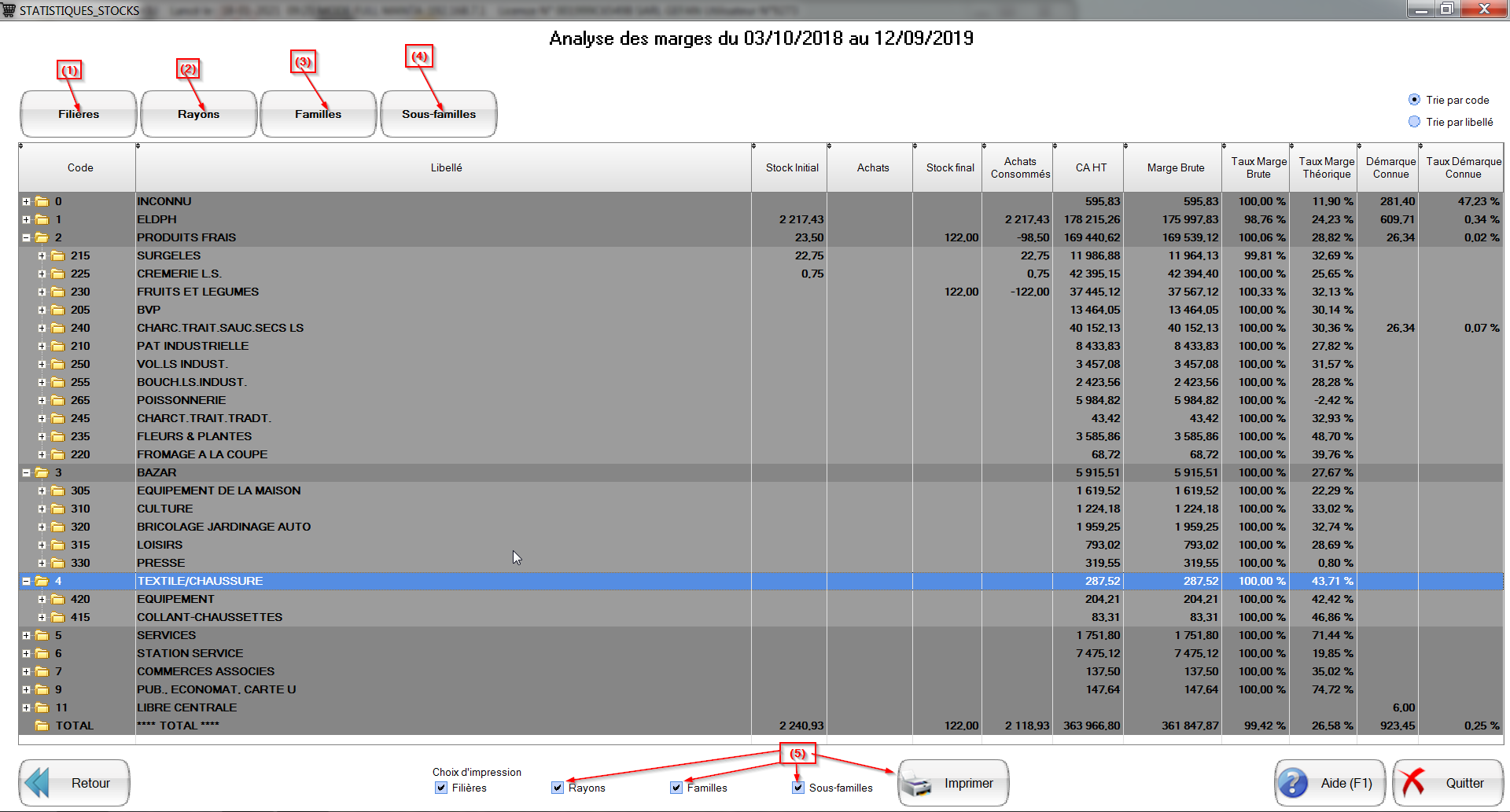Uncheck the Filières print checkbox
This screenshot has width=1510, height=812.
441,788
